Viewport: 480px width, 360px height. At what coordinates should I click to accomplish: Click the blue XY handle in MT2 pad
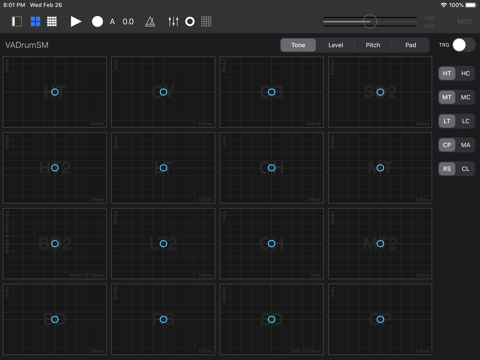[380, 244]
